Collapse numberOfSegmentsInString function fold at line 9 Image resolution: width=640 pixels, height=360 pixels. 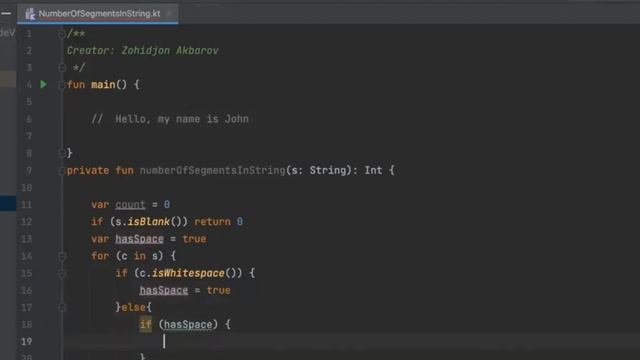(62, 171)
